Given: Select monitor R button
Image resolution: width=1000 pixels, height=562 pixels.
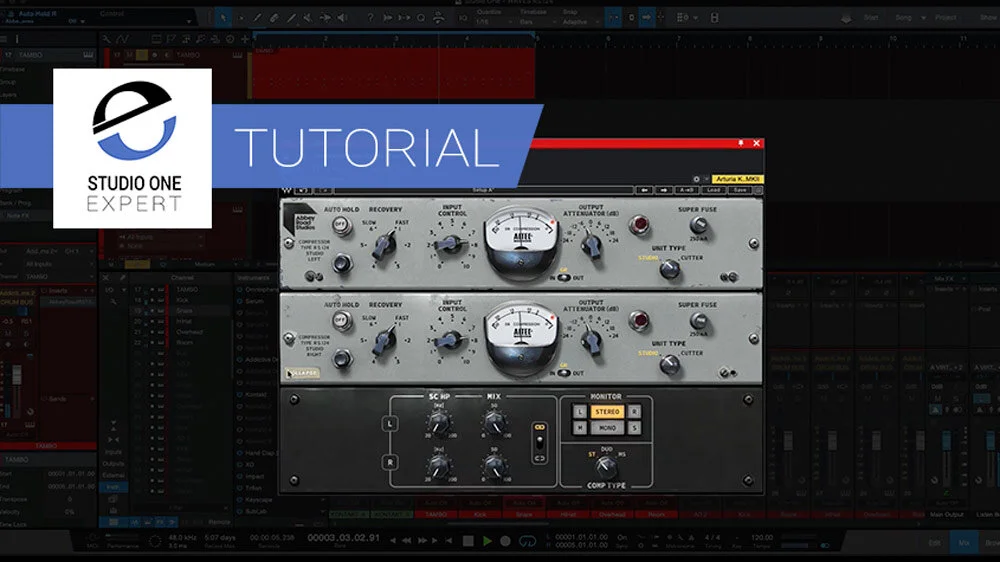Looking at the screenshot, I should pyautogui.click(x=635, y=412).
